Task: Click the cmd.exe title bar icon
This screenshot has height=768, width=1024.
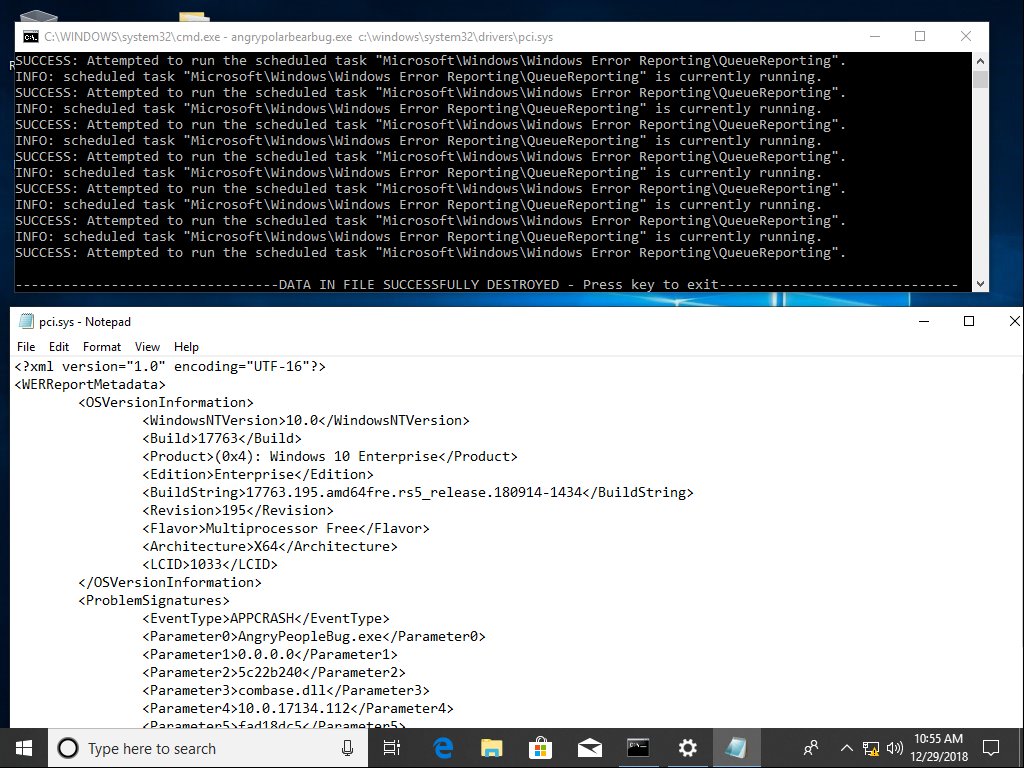Action: pos(30,37)
